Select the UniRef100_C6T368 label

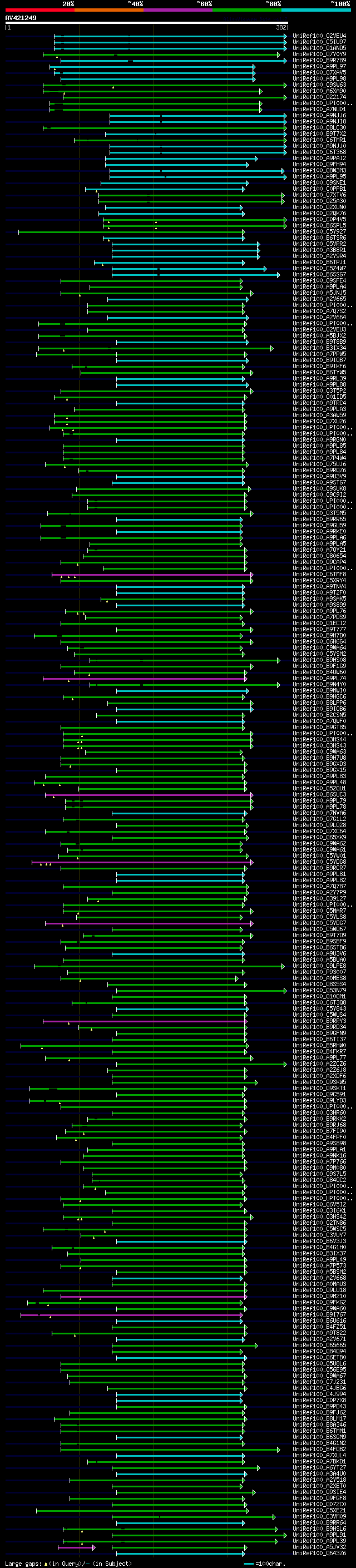(319, 152)
